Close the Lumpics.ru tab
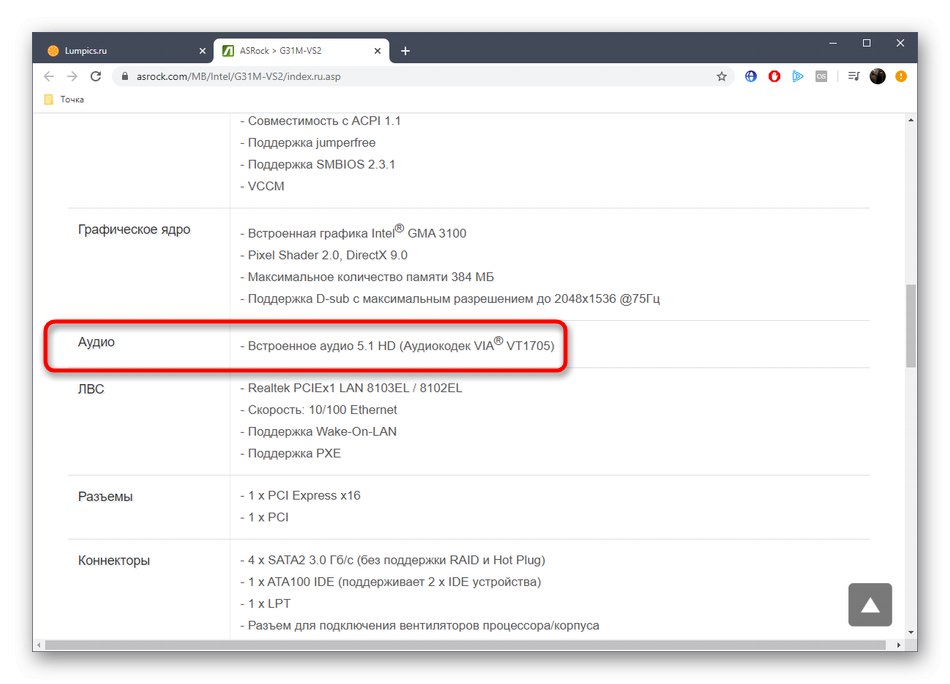 pos(202,51)
